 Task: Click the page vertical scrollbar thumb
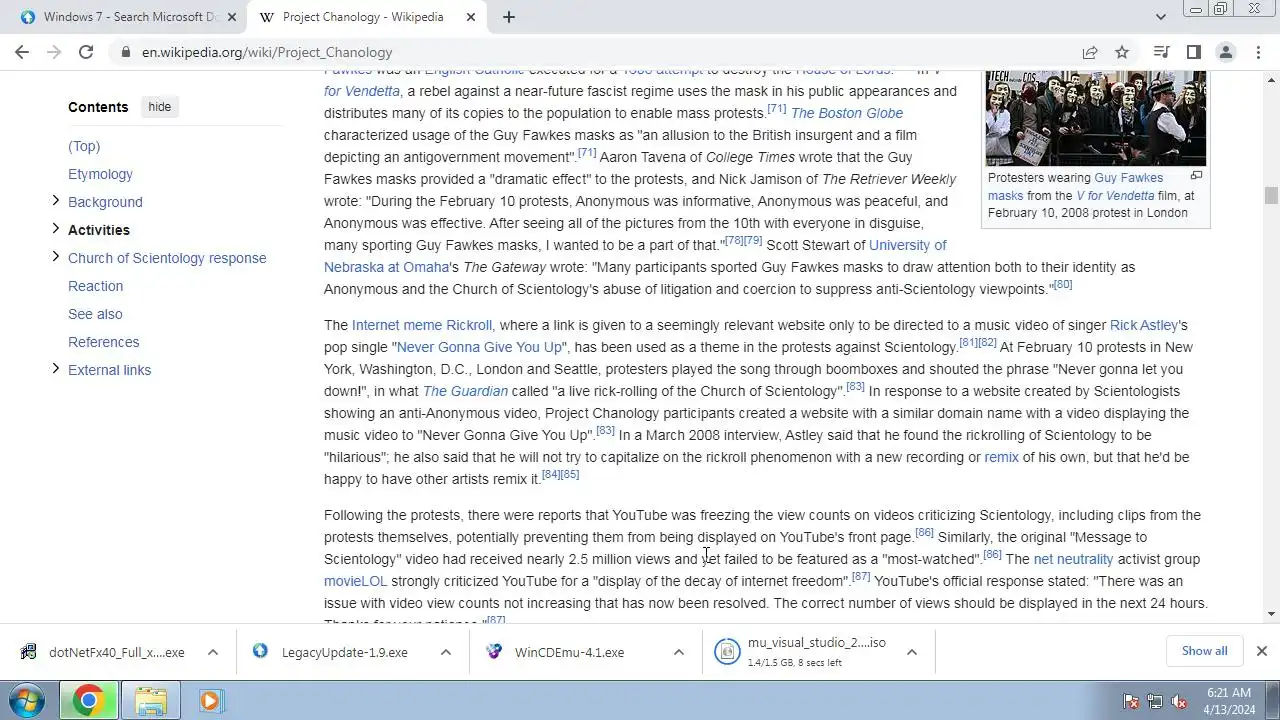pos(1271,196)
